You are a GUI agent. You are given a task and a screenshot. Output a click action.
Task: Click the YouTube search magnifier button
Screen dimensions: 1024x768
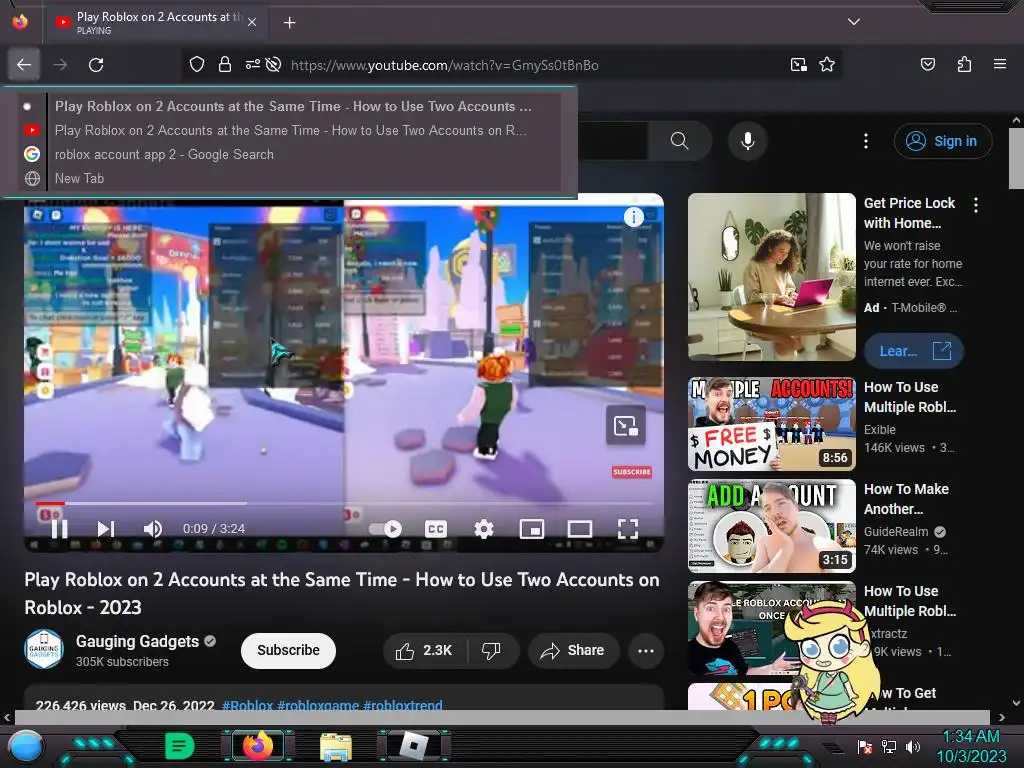(x=679, y=140)
